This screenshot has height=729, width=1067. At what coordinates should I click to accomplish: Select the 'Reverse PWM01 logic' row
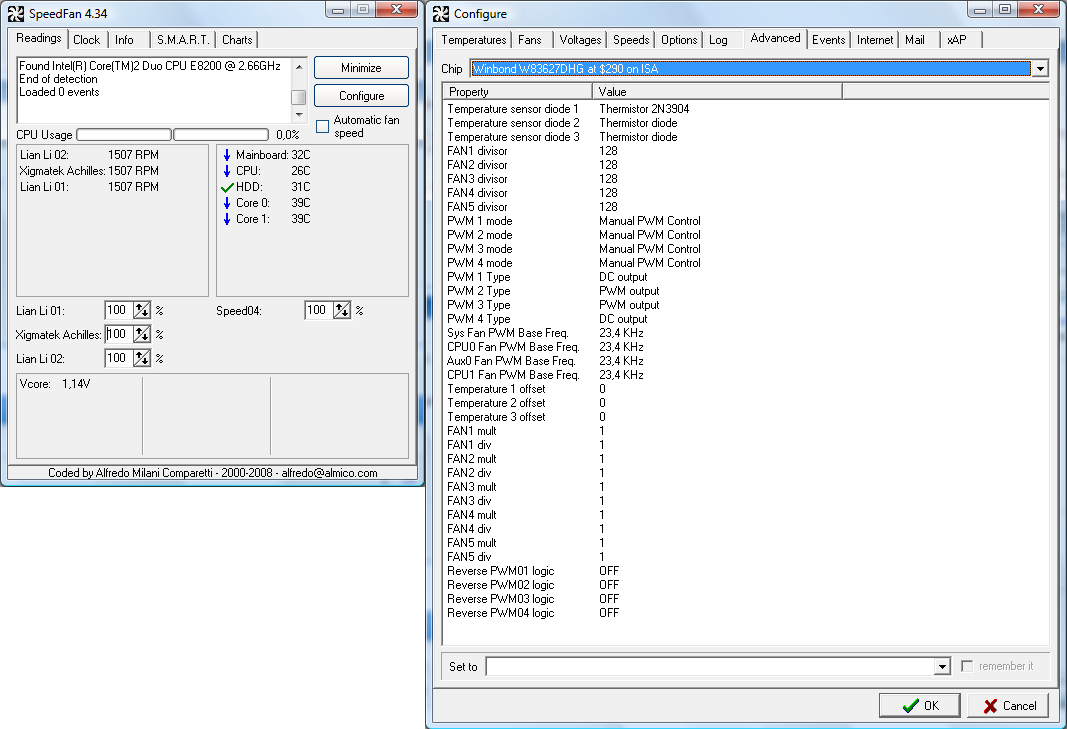pos(746,571)
